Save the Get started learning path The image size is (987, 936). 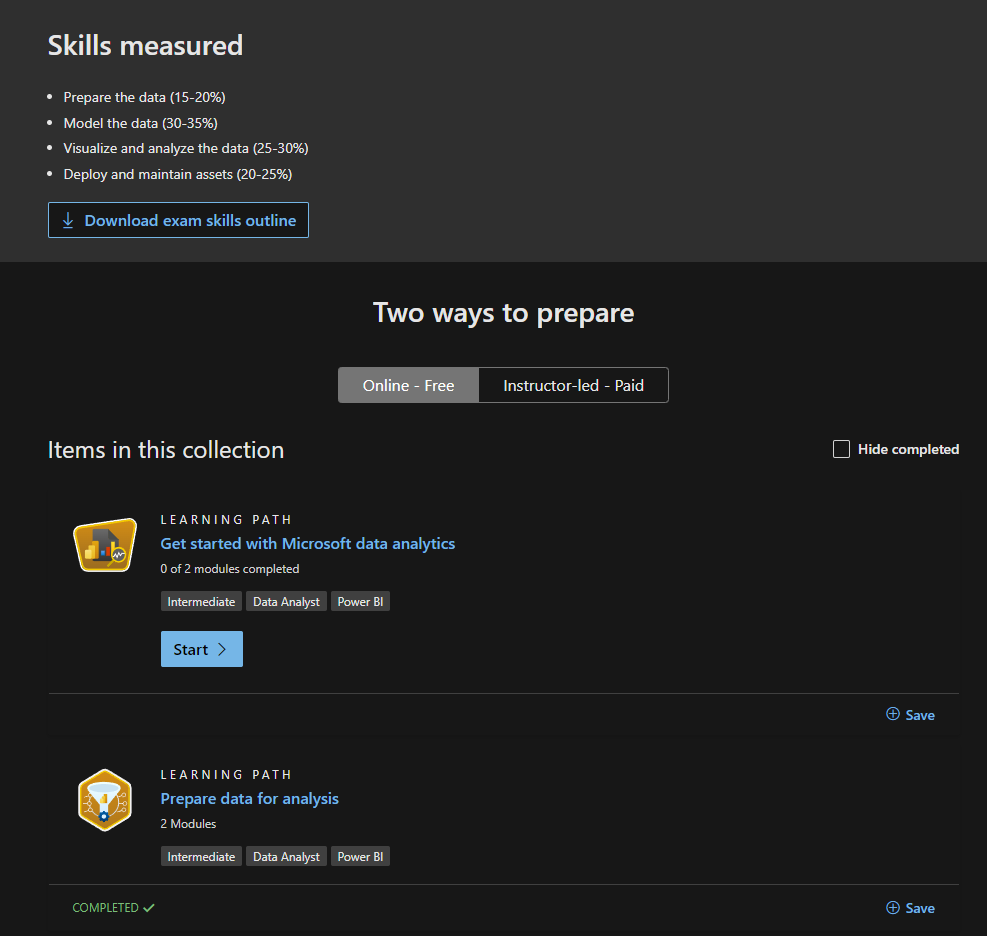pos(910,714)
